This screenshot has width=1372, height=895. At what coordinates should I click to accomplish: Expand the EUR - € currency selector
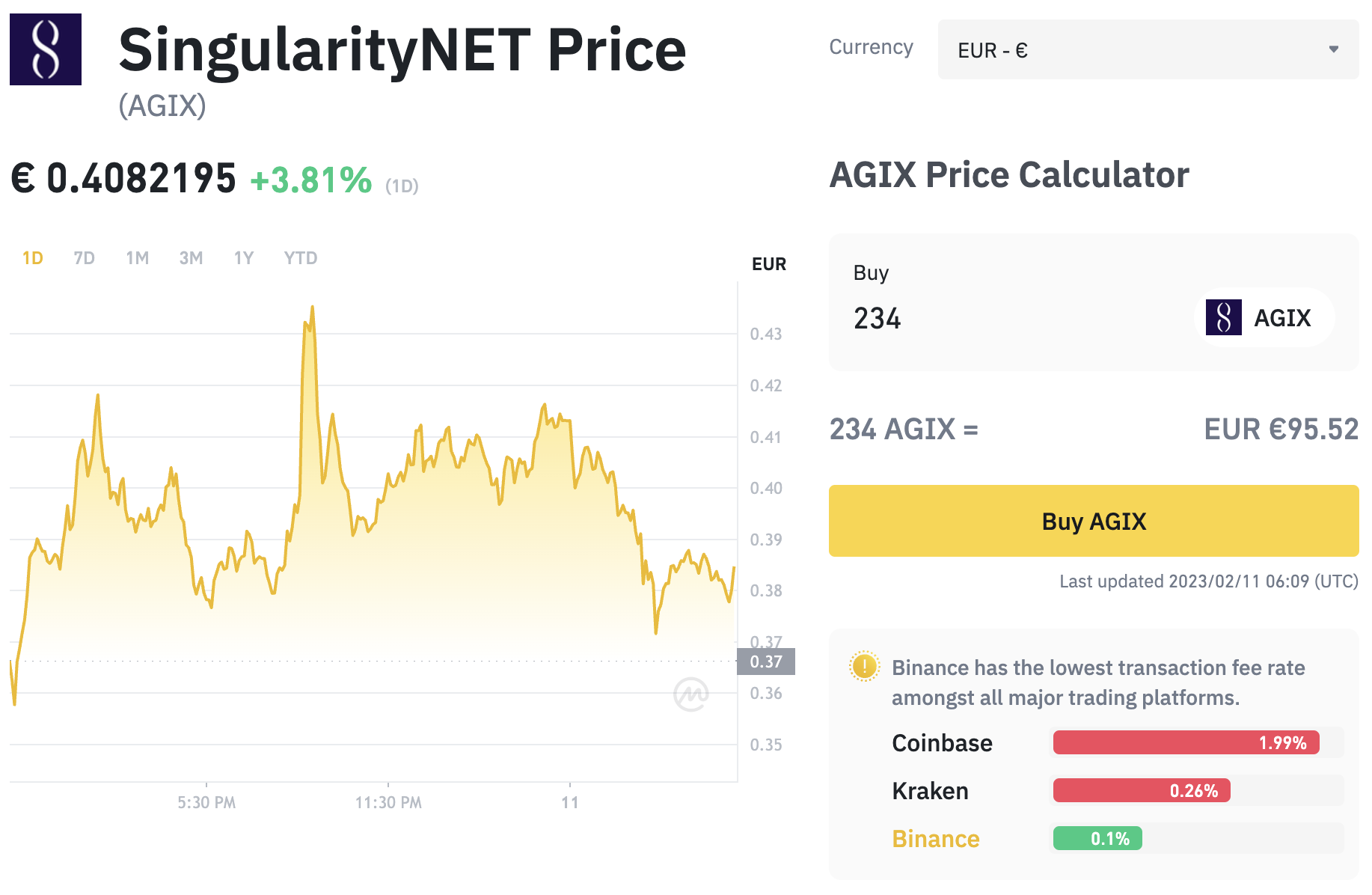[x=1148, y=49]
